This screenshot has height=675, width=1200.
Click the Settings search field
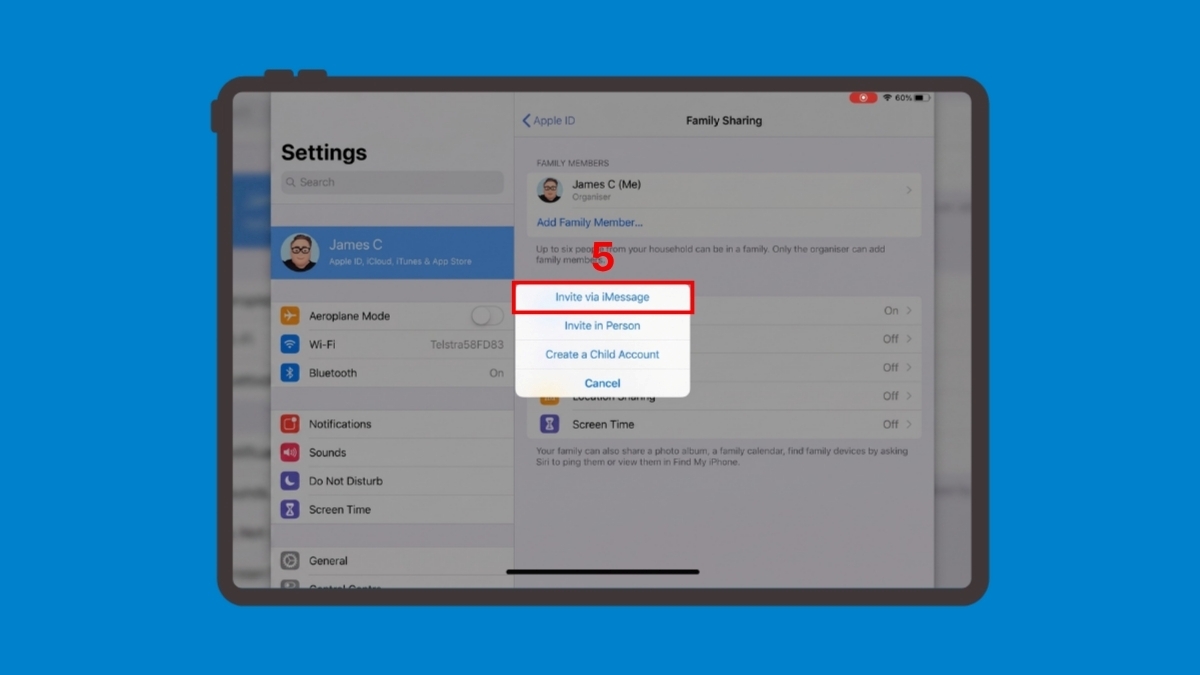[x=392, y=182]
